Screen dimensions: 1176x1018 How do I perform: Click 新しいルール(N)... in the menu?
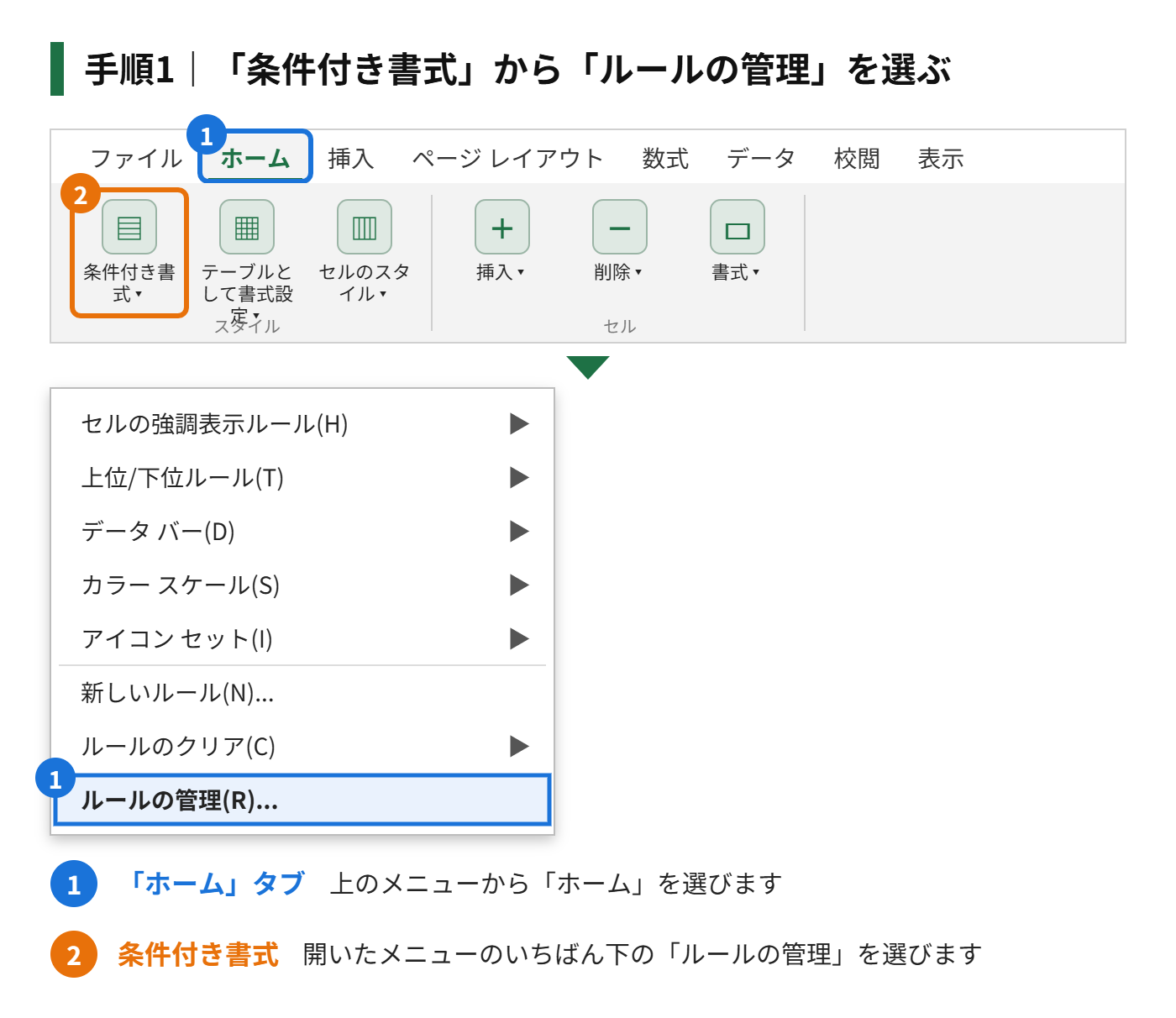tap(302, 693)
